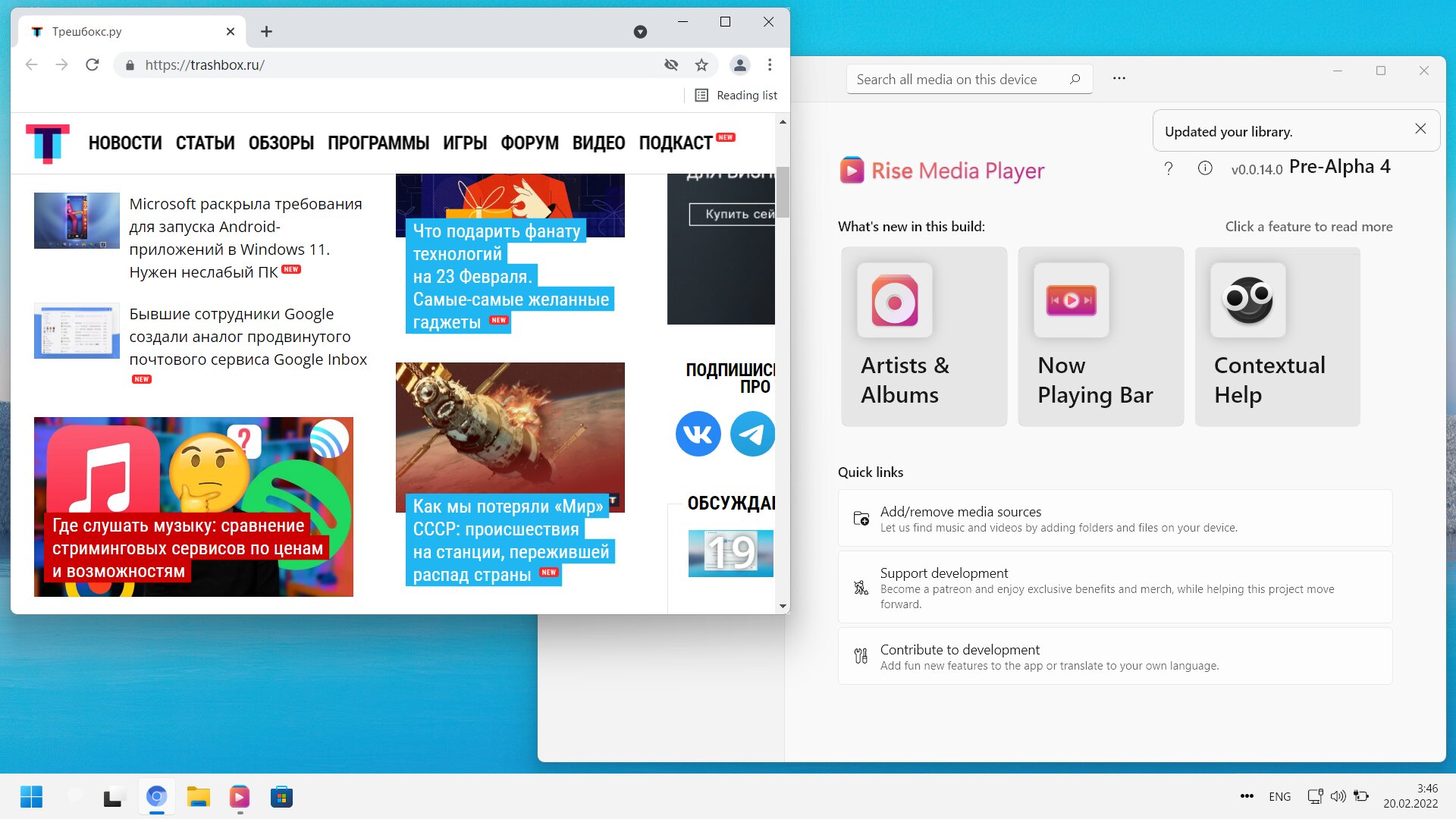Reload the Trashbox page
This screenshot has height=819, width=1456.
(x=93, y=65)
